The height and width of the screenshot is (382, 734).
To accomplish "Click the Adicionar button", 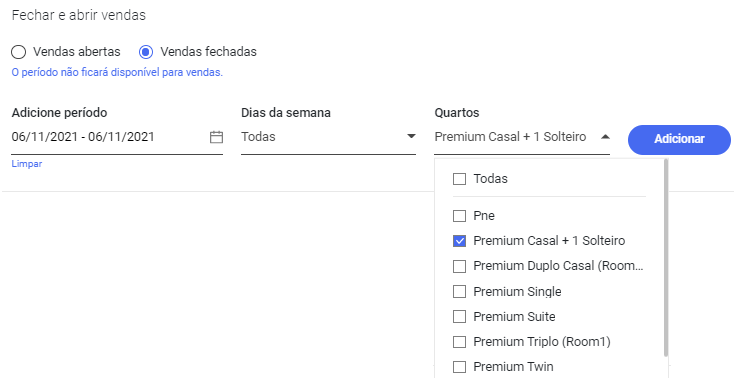I will click(679, 140).
